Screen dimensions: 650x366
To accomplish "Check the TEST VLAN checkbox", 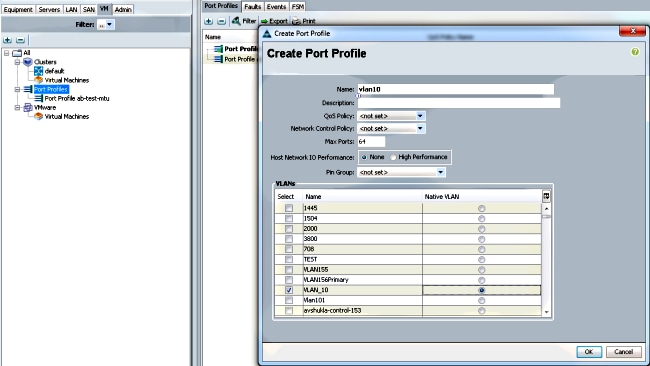I will coord(289,259).
